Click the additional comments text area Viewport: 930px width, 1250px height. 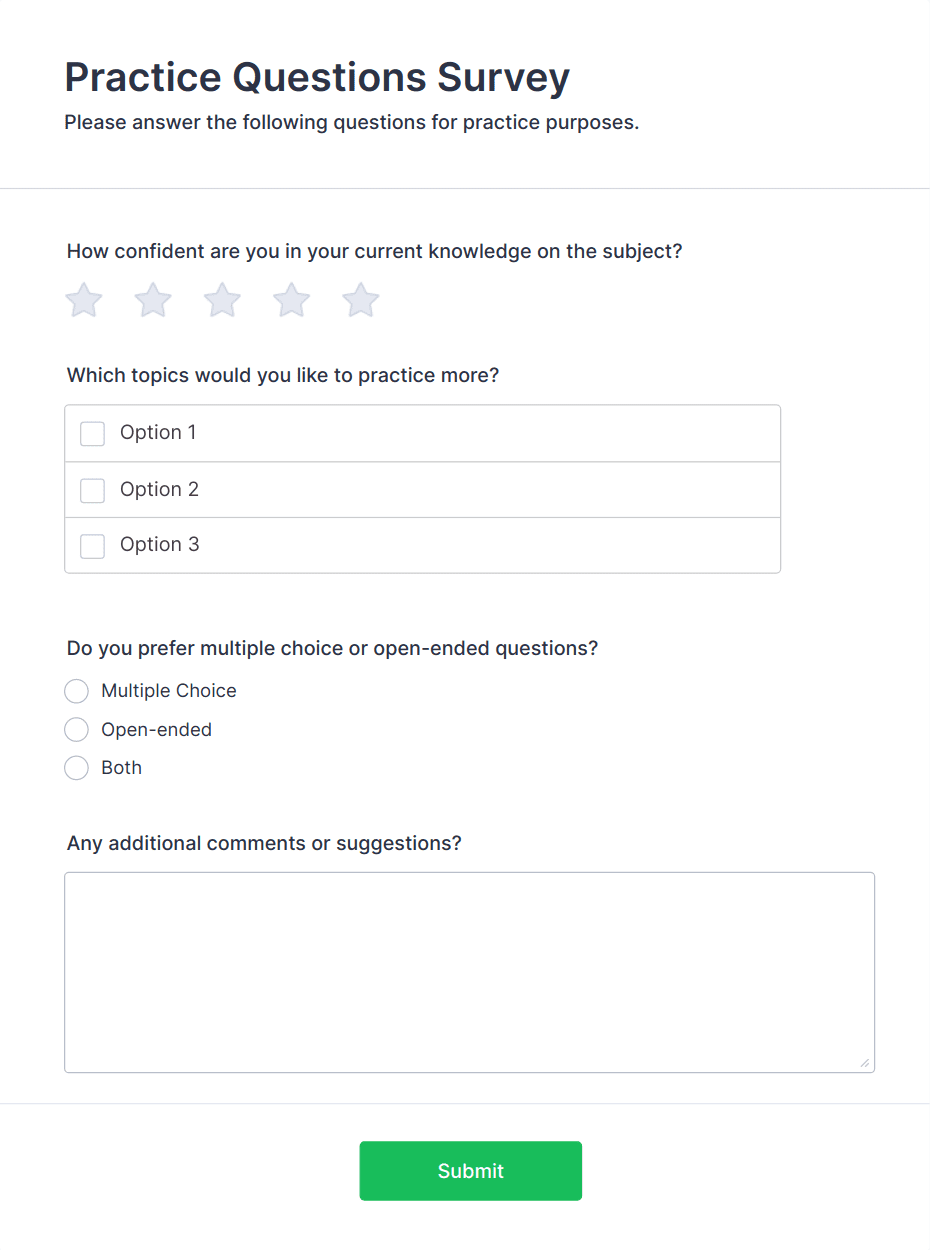470,970
